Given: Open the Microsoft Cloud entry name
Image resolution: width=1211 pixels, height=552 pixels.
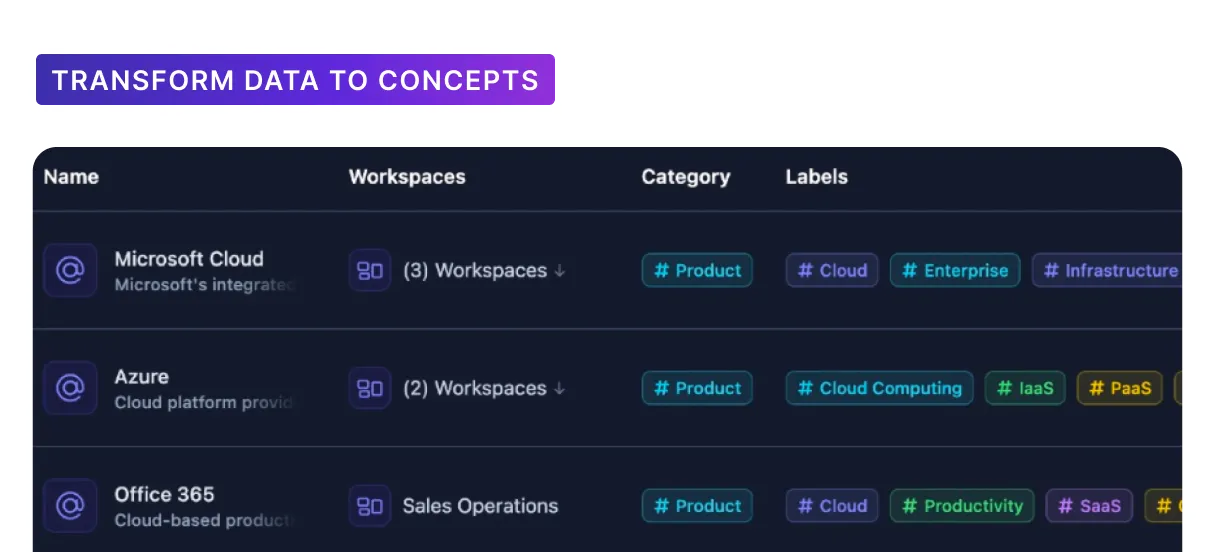Looking at the screenshot, I should [189, 259].
